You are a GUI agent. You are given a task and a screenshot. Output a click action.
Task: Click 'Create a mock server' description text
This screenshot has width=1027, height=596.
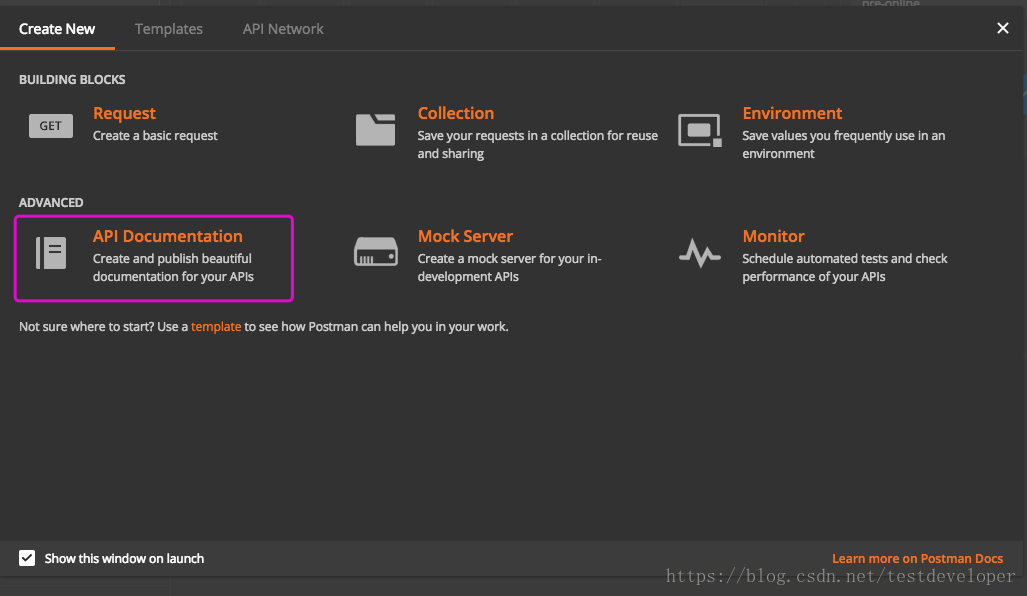tap(509, 267)
